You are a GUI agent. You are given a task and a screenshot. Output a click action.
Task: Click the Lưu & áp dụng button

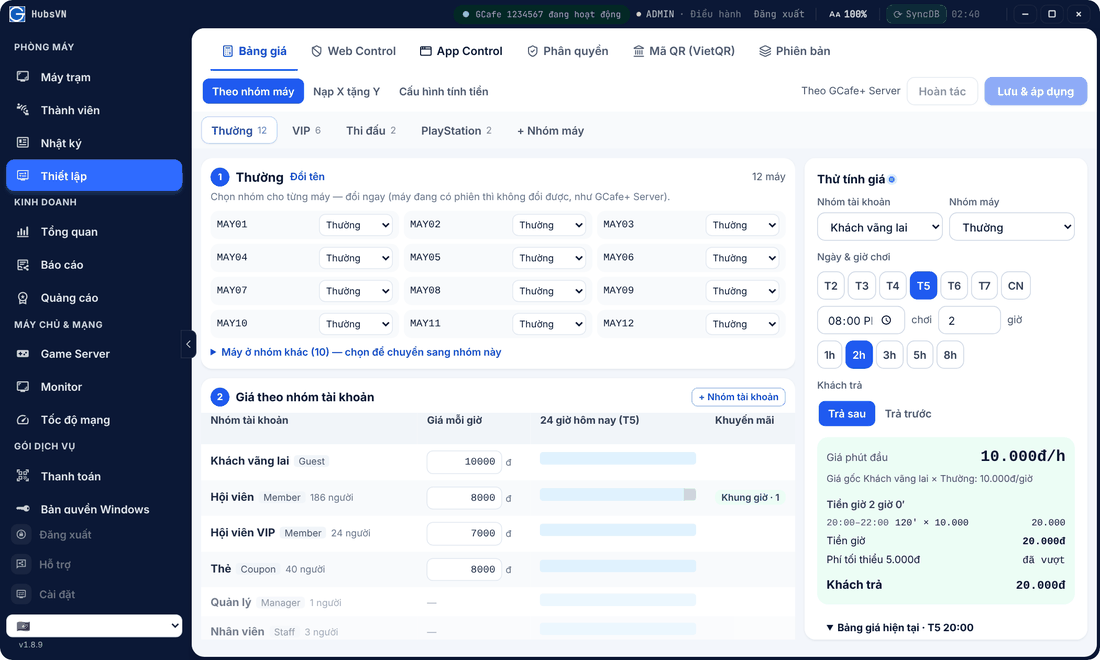pyautogui.click(x=1035, y=91)
